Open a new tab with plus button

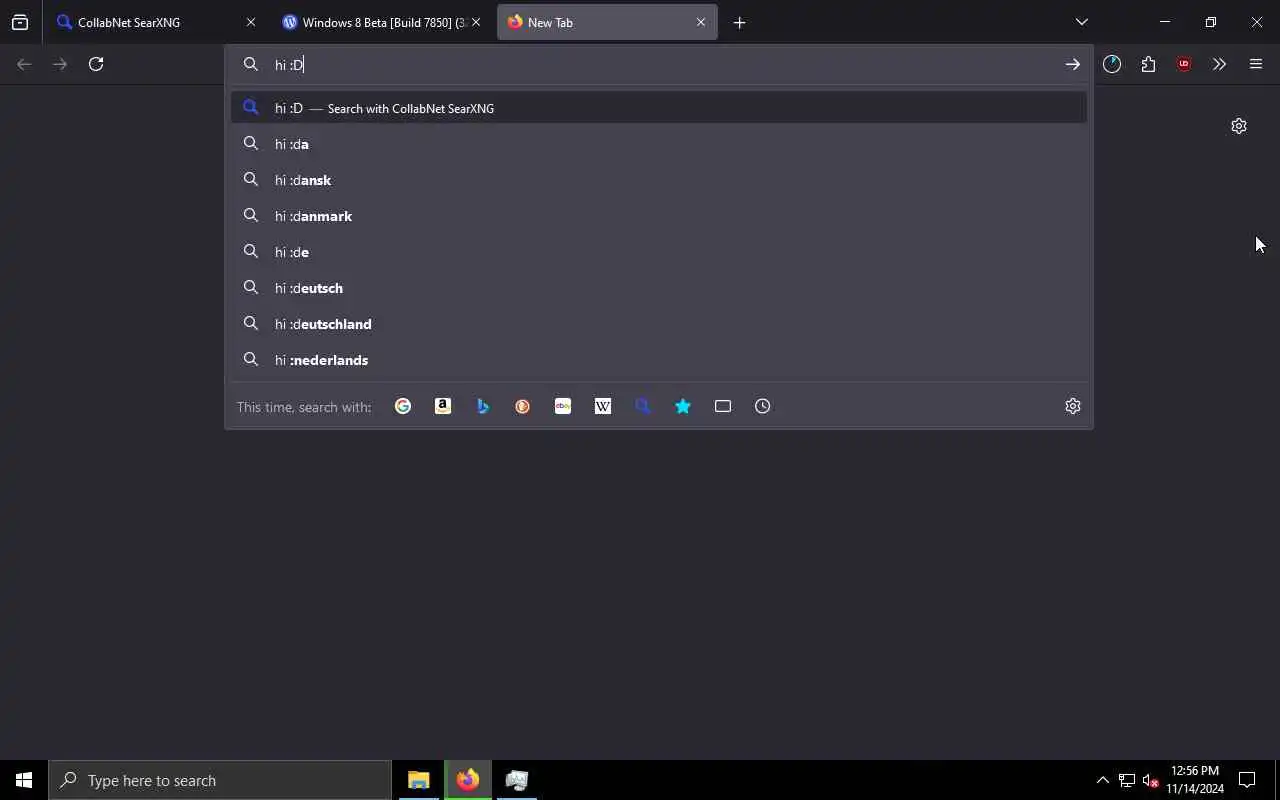(739, 22)
